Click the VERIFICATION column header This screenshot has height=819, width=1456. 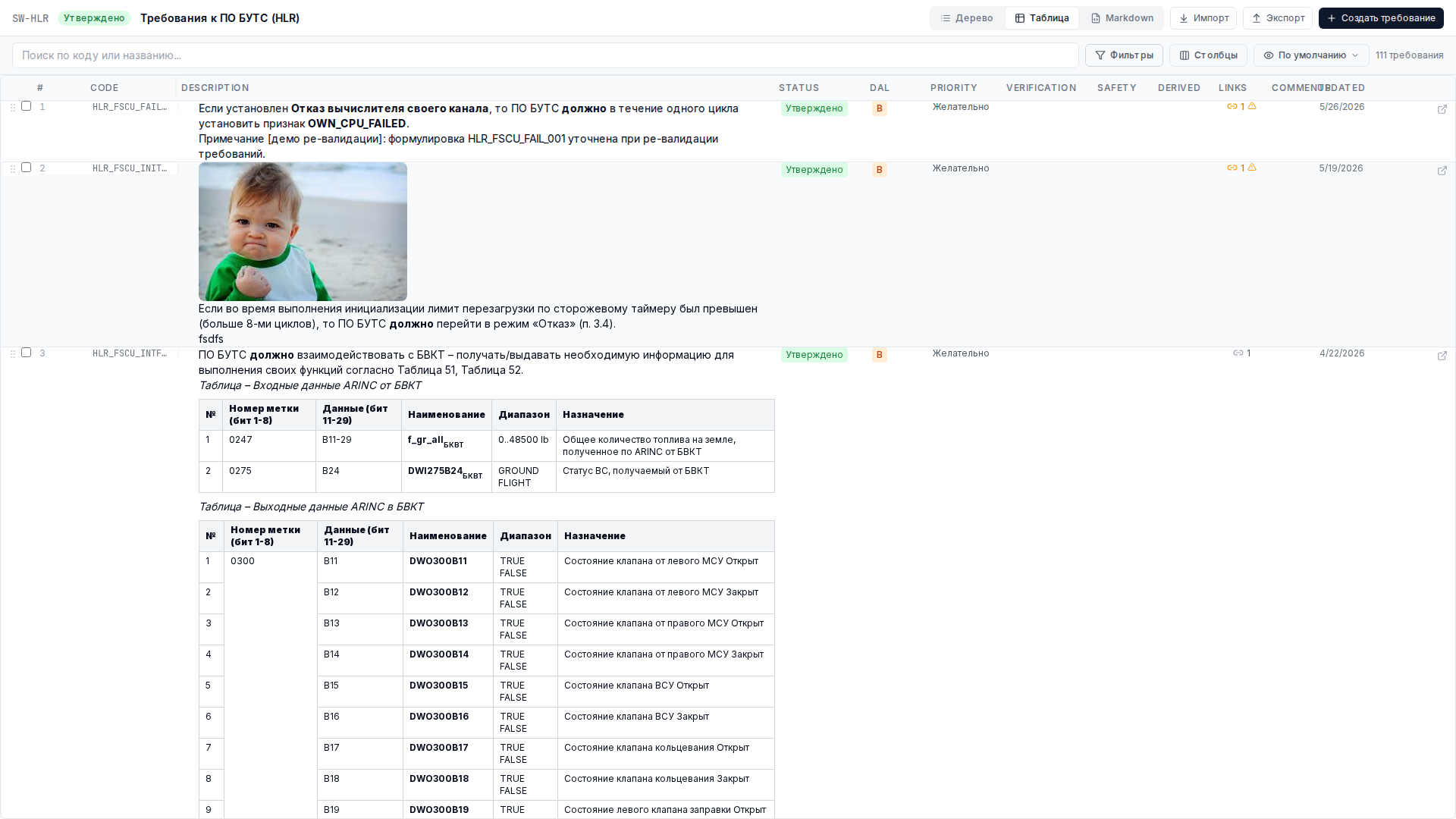1041,88
